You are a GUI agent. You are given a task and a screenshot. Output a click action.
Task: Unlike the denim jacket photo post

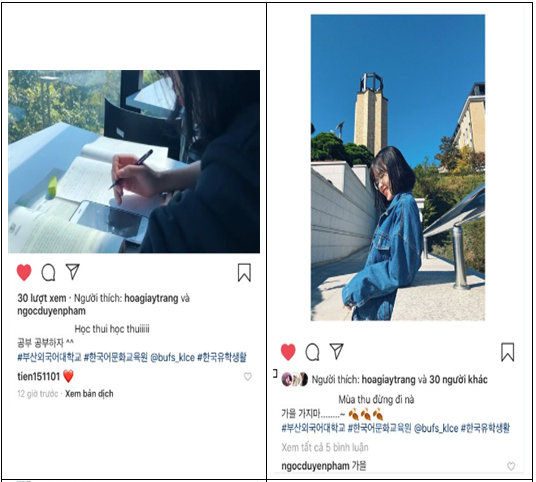pos(288,352)
